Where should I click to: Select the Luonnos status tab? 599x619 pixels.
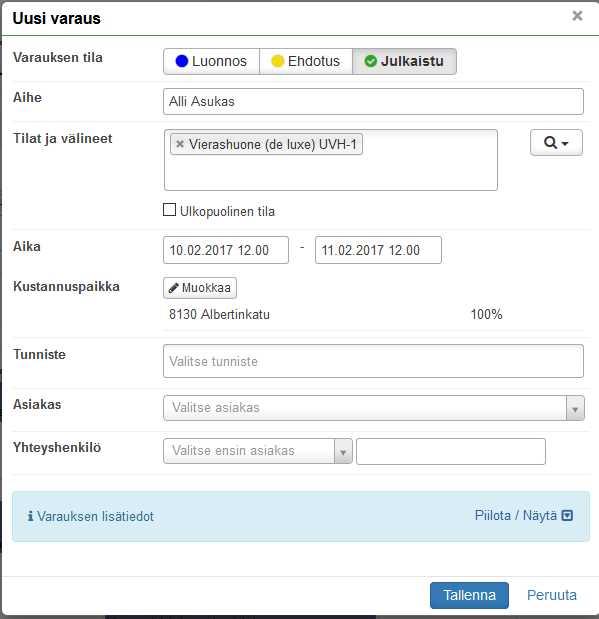click(211, 61)
